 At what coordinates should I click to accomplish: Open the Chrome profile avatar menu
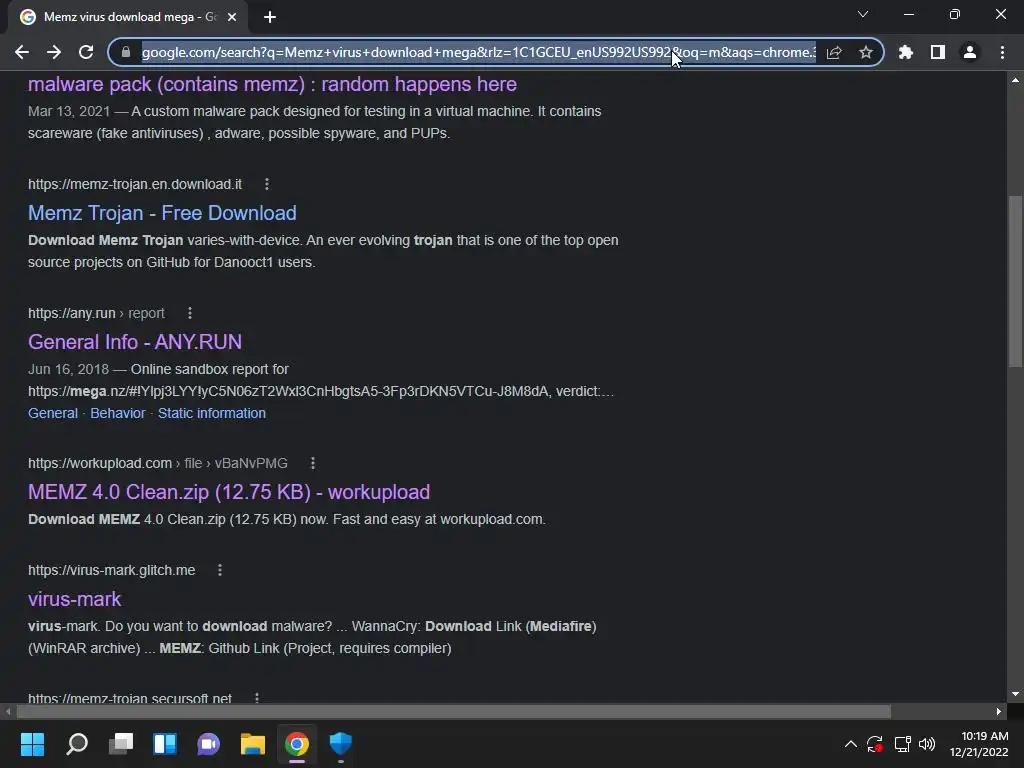[x=970, y=52]
